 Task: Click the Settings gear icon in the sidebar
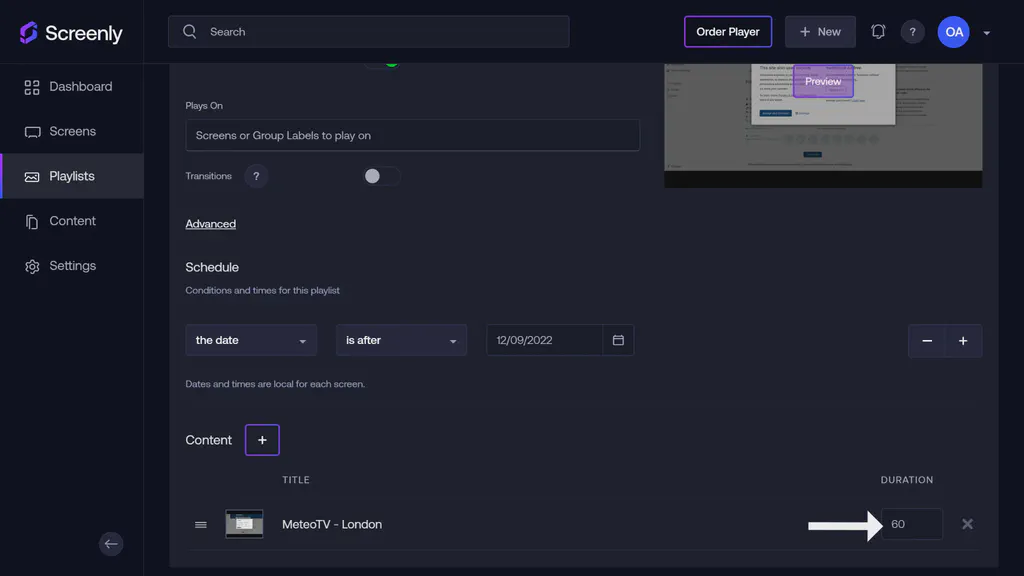point(29,265)
